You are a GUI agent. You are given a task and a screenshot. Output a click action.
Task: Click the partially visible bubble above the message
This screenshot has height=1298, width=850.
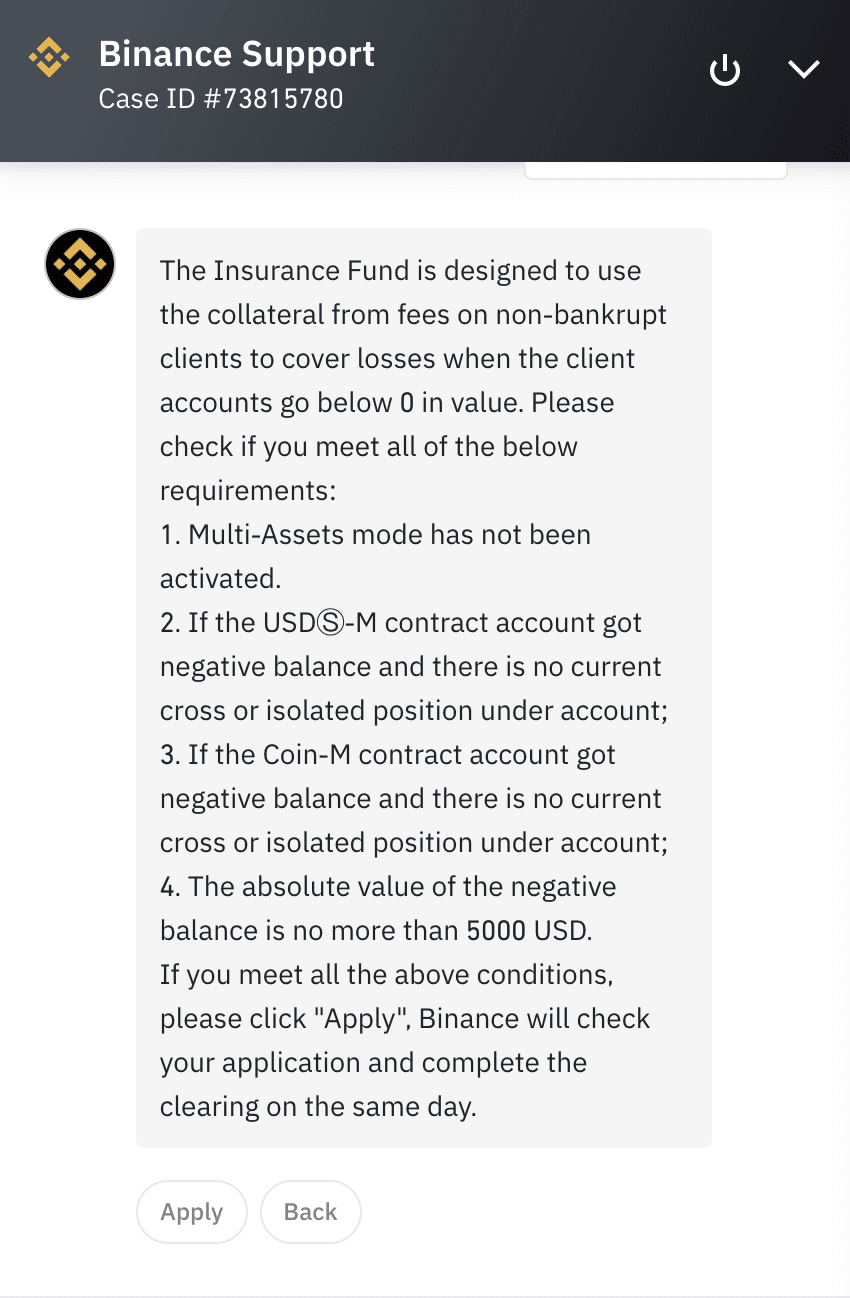tap(656, 171)
